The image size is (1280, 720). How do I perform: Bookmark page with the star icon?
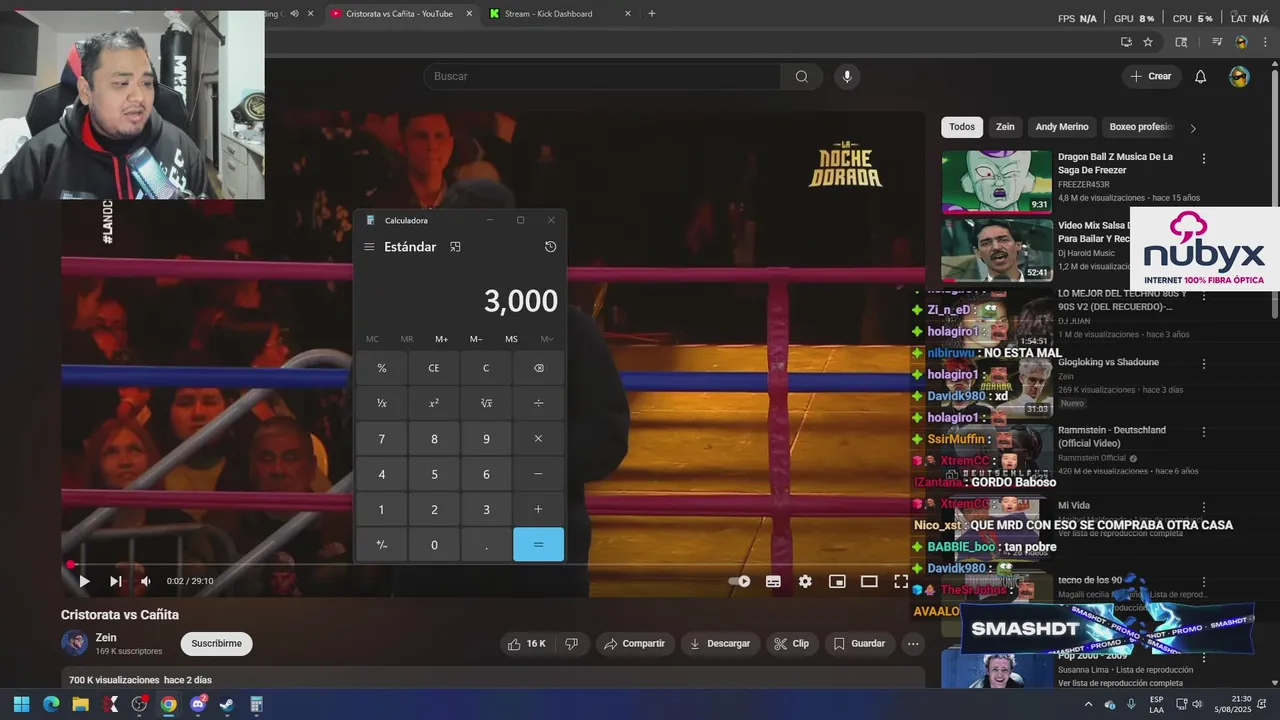tap(1148, 42)
